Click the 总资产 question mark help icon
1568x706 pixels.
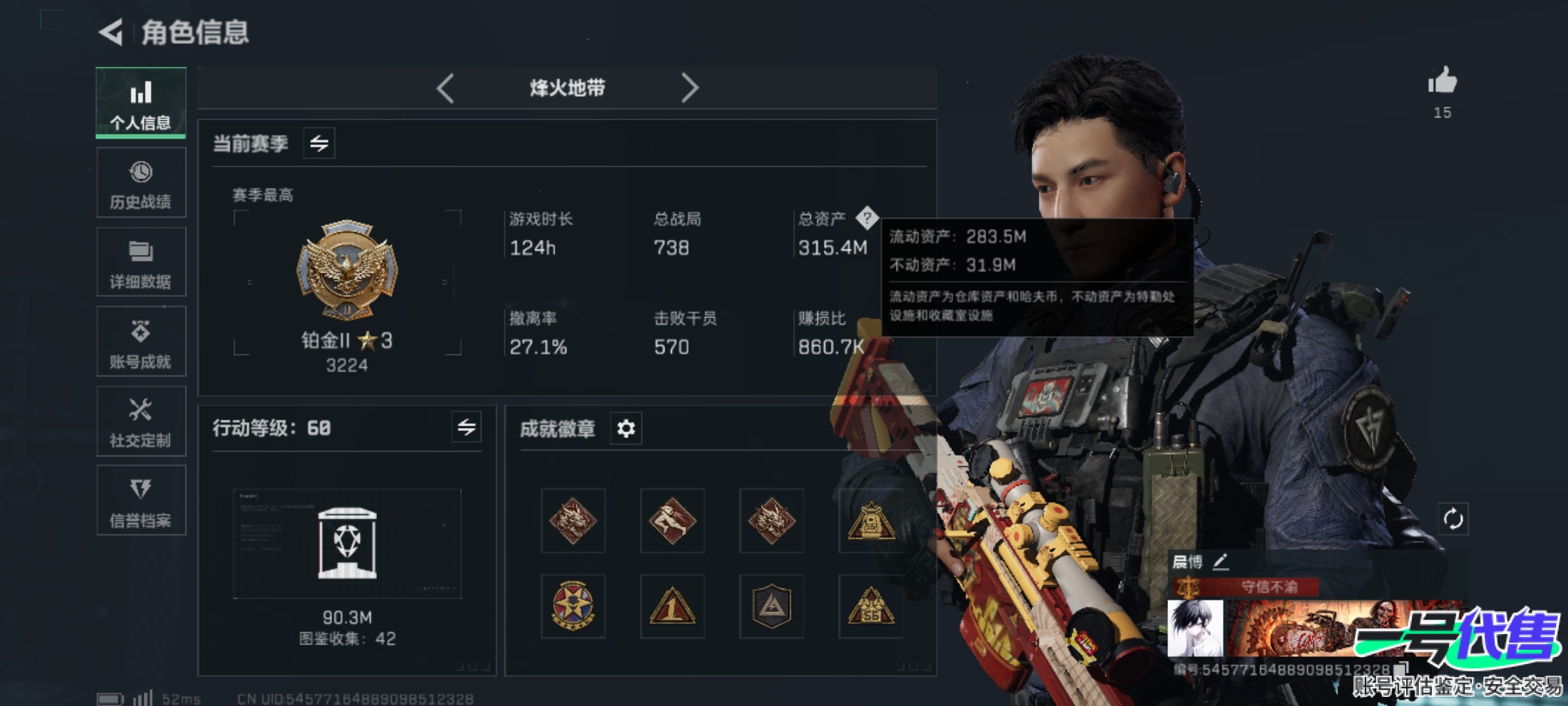[x=867, y=218]
